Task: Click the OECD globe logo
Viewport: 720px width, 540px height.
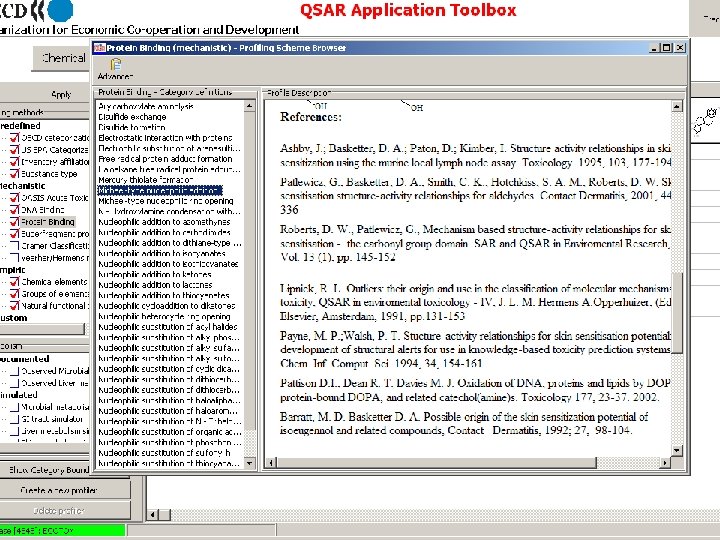Action: pos(60,9)
